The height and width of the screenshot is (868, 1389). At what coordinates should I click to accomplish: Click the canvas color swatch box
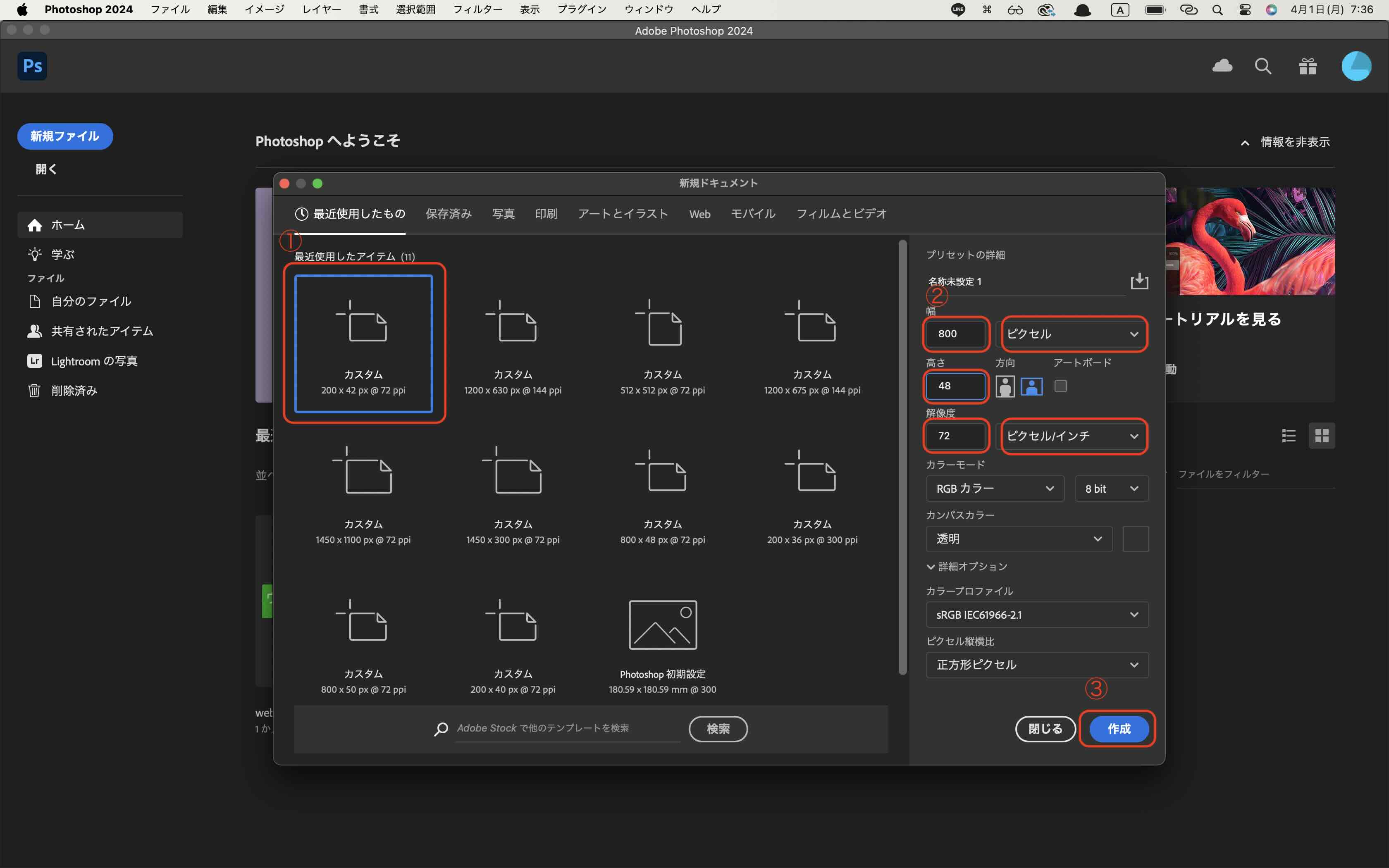click(x=1135, y=539)
